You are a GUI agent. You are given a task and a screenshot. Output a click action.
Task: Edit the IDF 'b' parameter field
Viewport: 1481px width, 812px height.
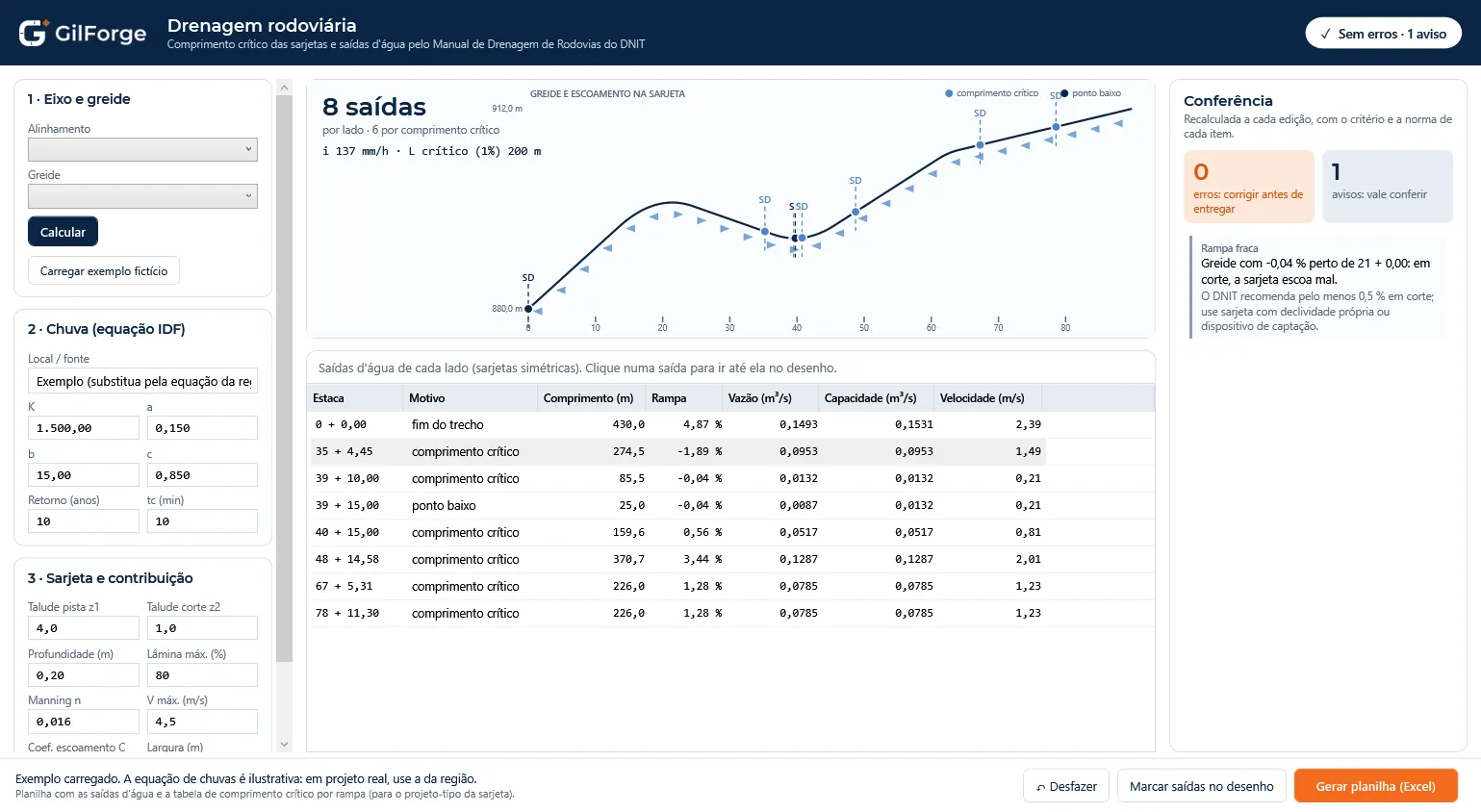pos(84,475)
